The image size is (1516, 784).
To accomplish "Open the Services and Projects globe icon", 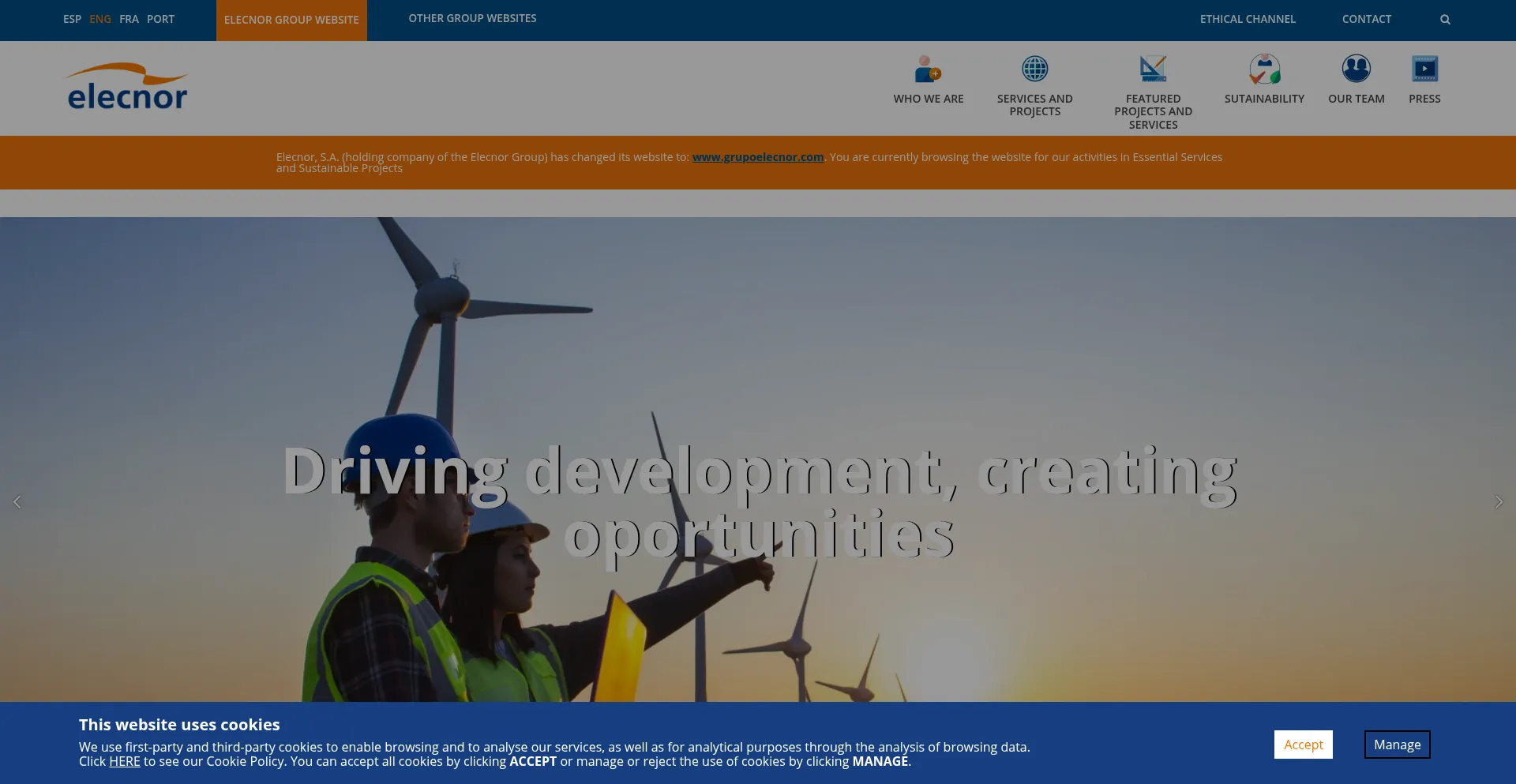I will coord(1034,69).
